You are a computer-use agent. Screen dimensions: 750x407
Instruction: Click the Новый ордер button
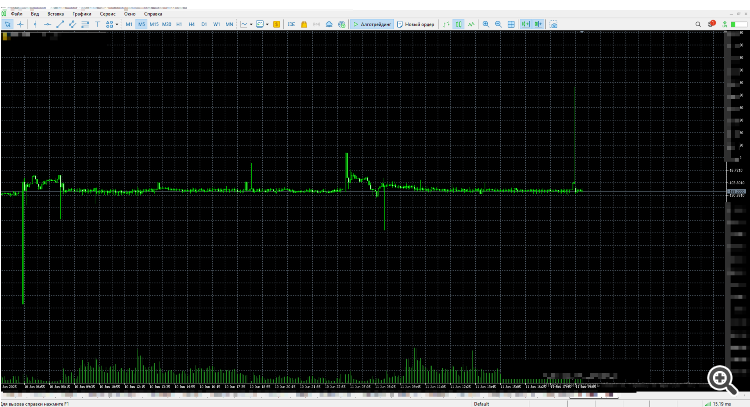coord(415,24)
